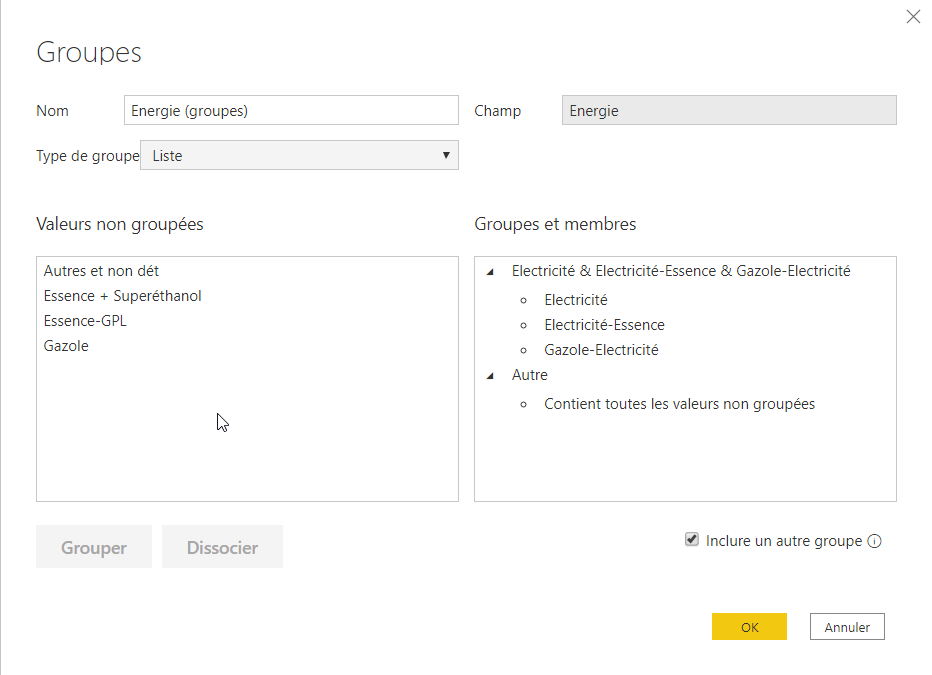Viewport: 932px width, 675px height.
Task: Collapse the Autre group triangle
Action: click(490, 376)
